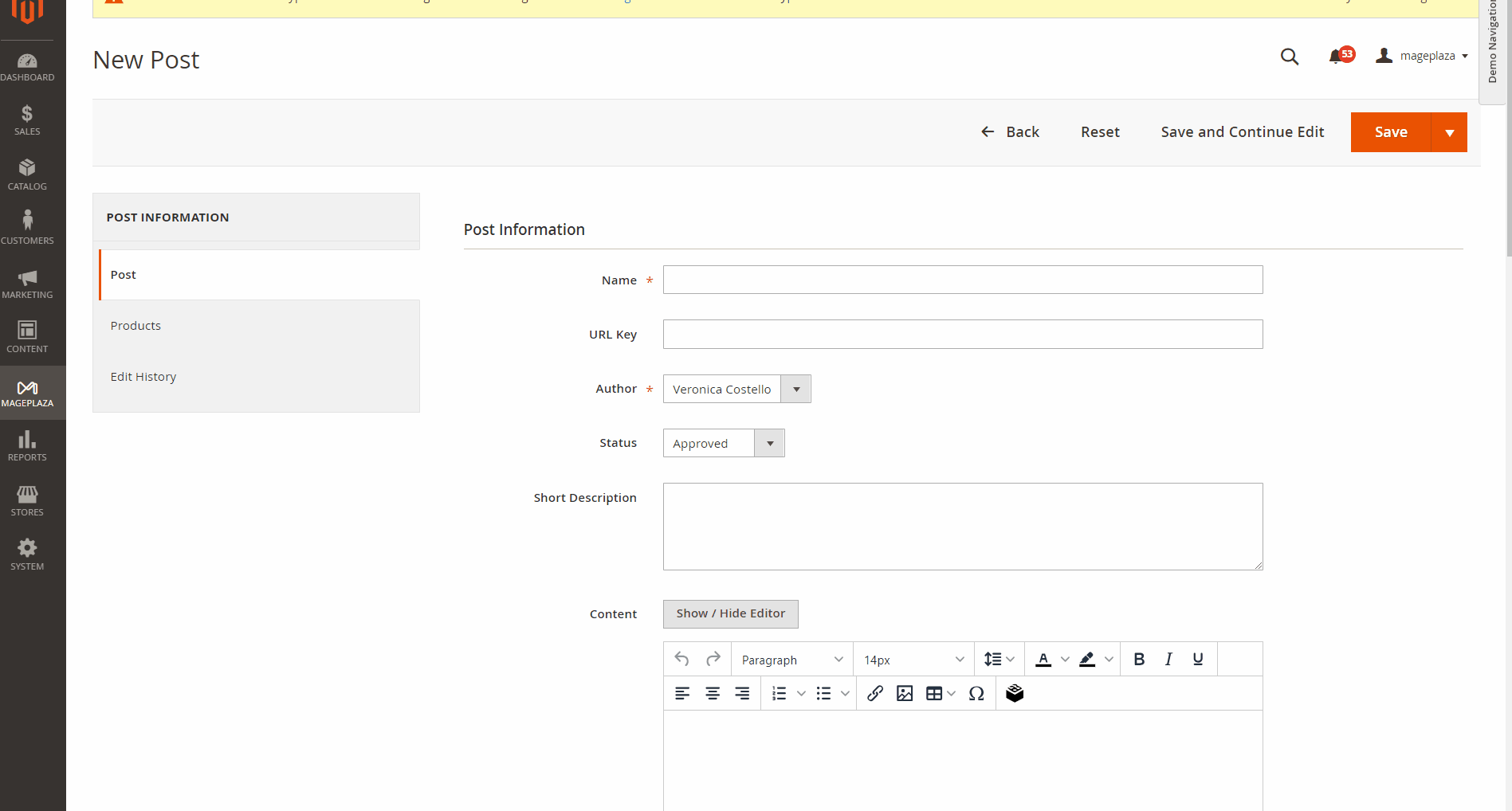Viewport: 1512px width, 811px height.
Task: Open the Edit History tab
Action: pos(143,377)
